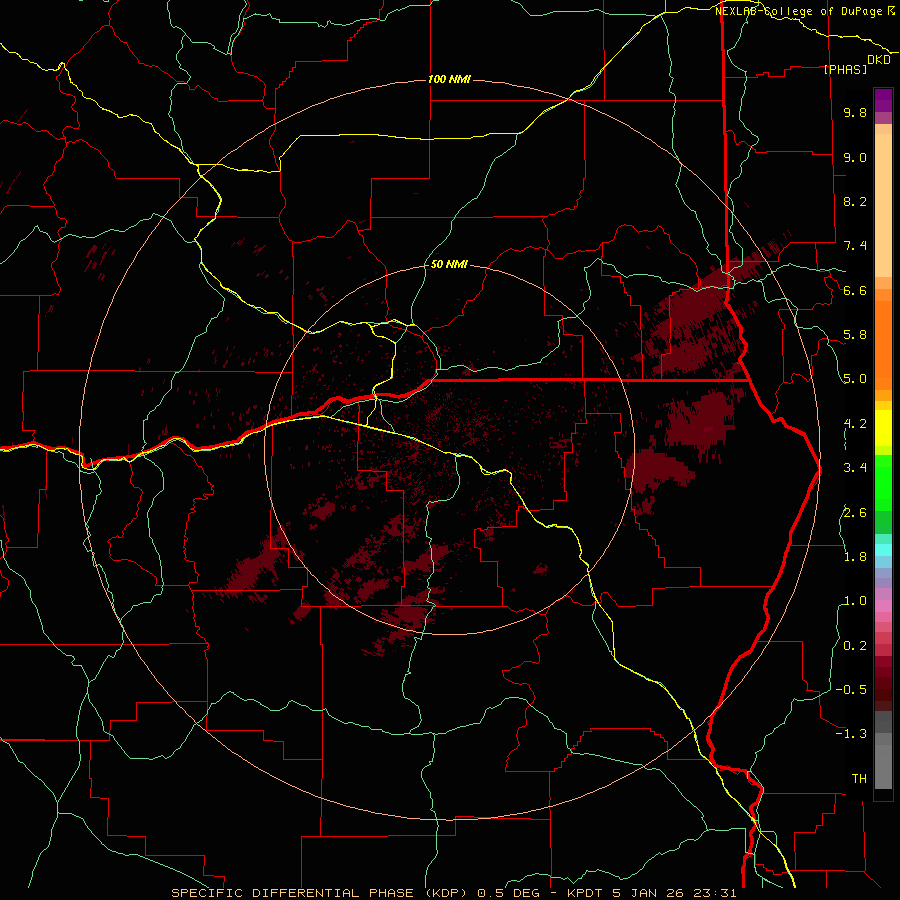Click the '100 NMI' range ring label

tap(449, 79)
